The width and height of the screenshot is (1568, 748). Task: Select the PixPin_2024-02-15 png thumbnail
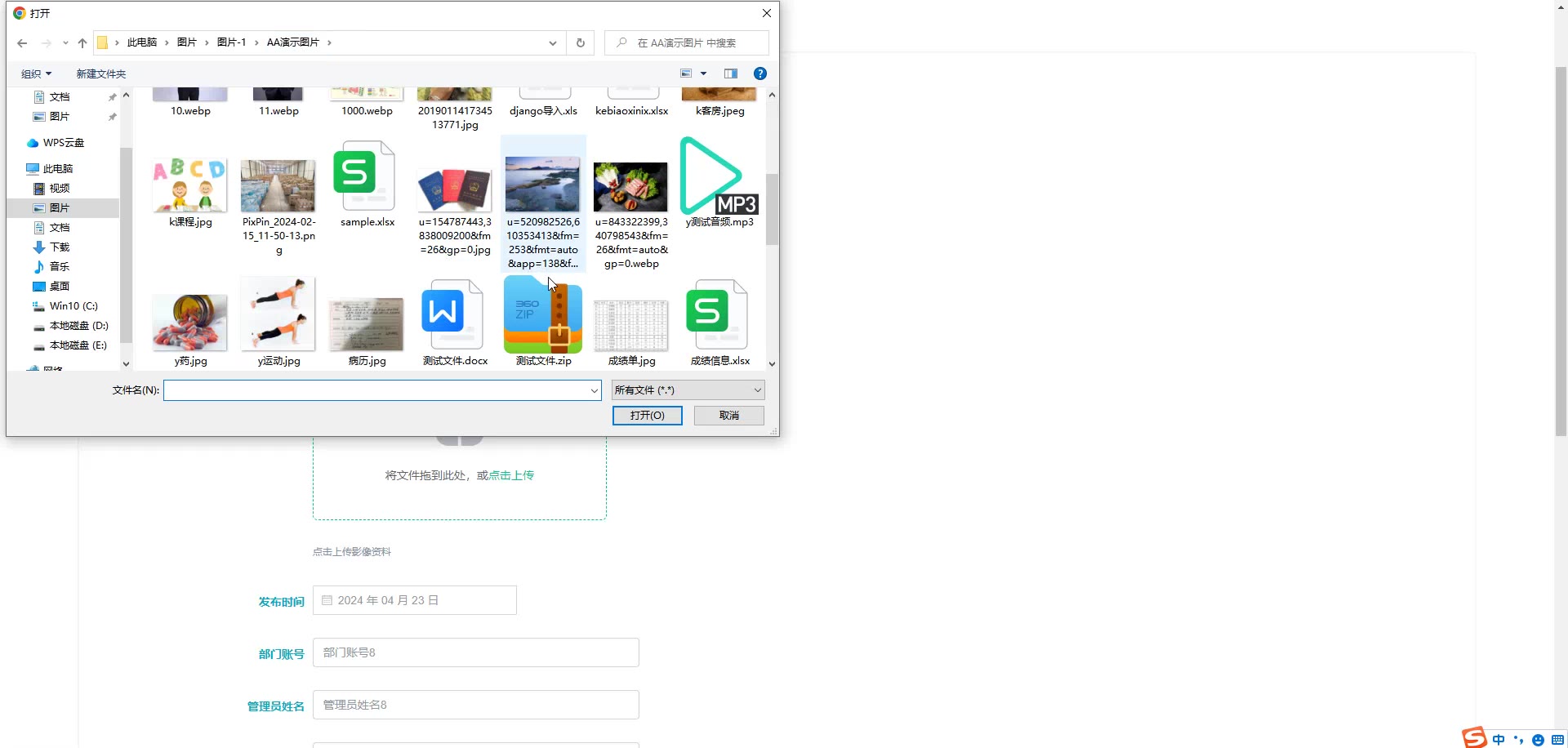click(x=278, y=185)
